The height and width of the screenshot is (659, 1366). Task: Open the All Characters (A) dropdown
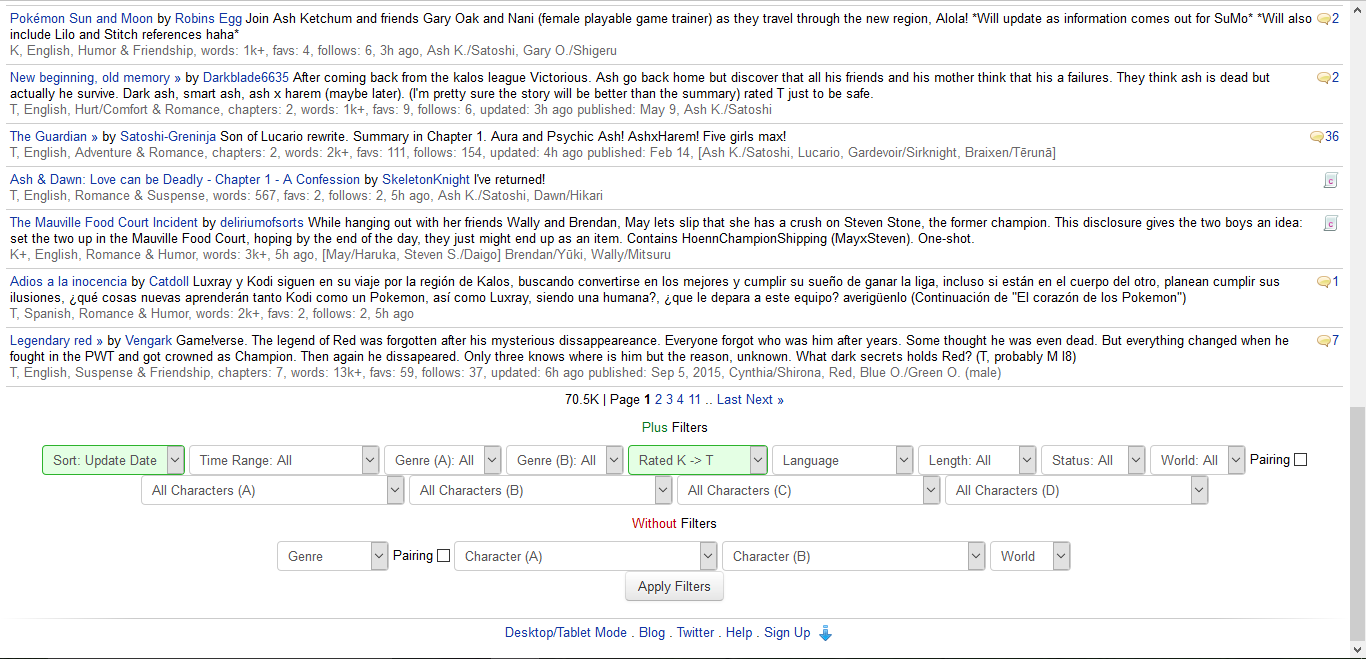(273, 490)
